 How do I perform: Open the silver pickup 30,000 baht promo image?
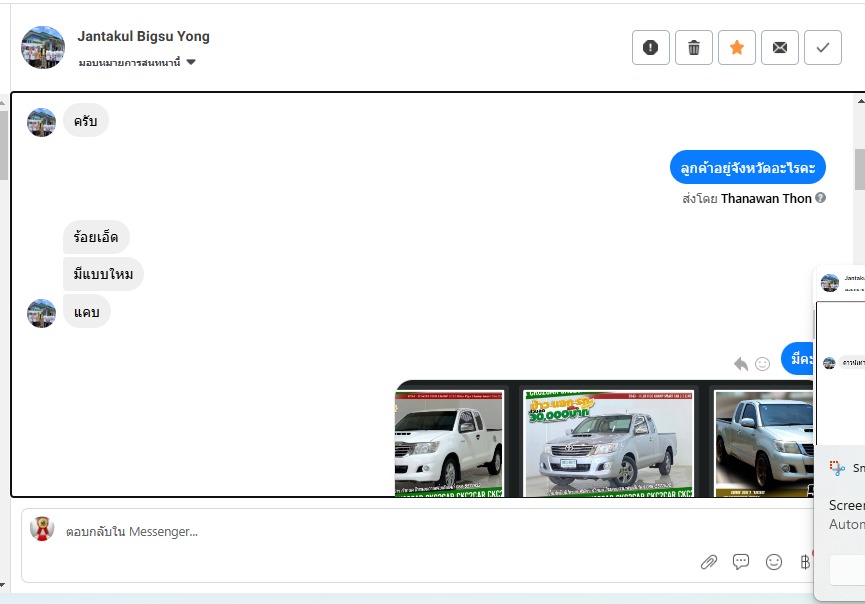click(608, 443)
